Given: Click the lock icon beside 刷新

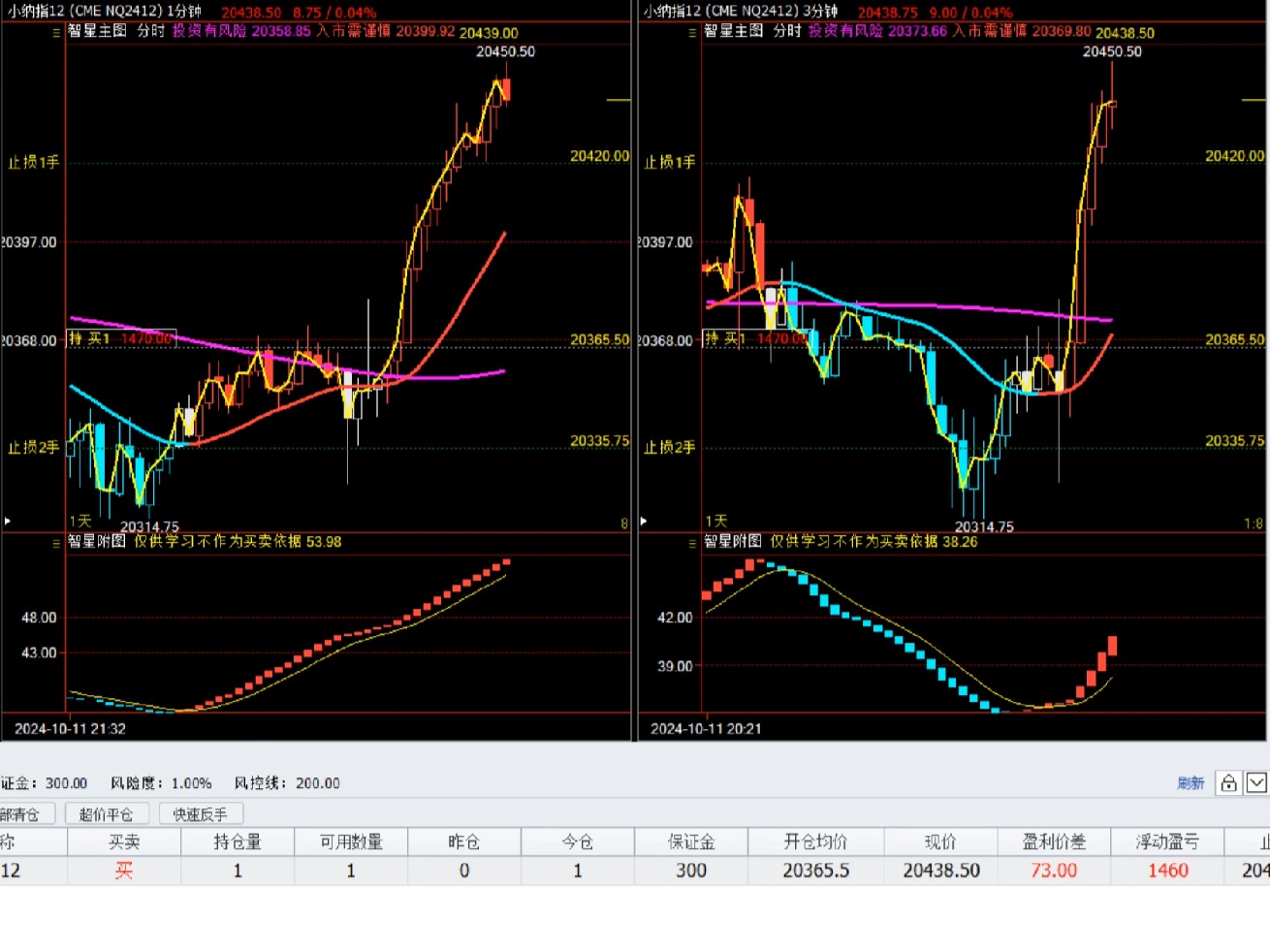Looking at the screenshot, I should tap(1228, 783).
